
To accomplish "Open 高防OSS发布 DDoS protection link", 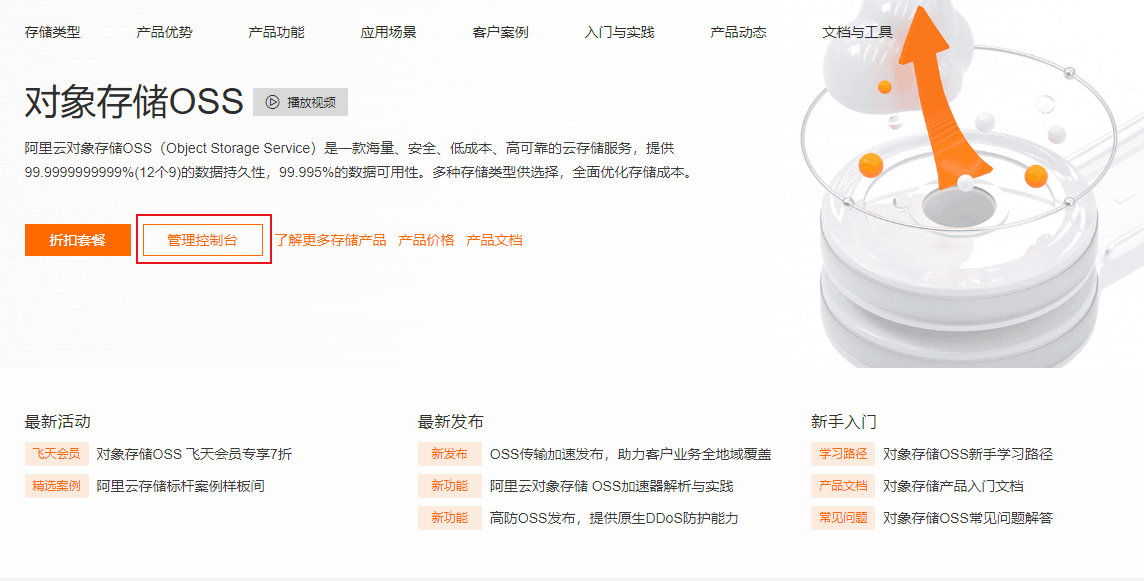I will [614, 518].
